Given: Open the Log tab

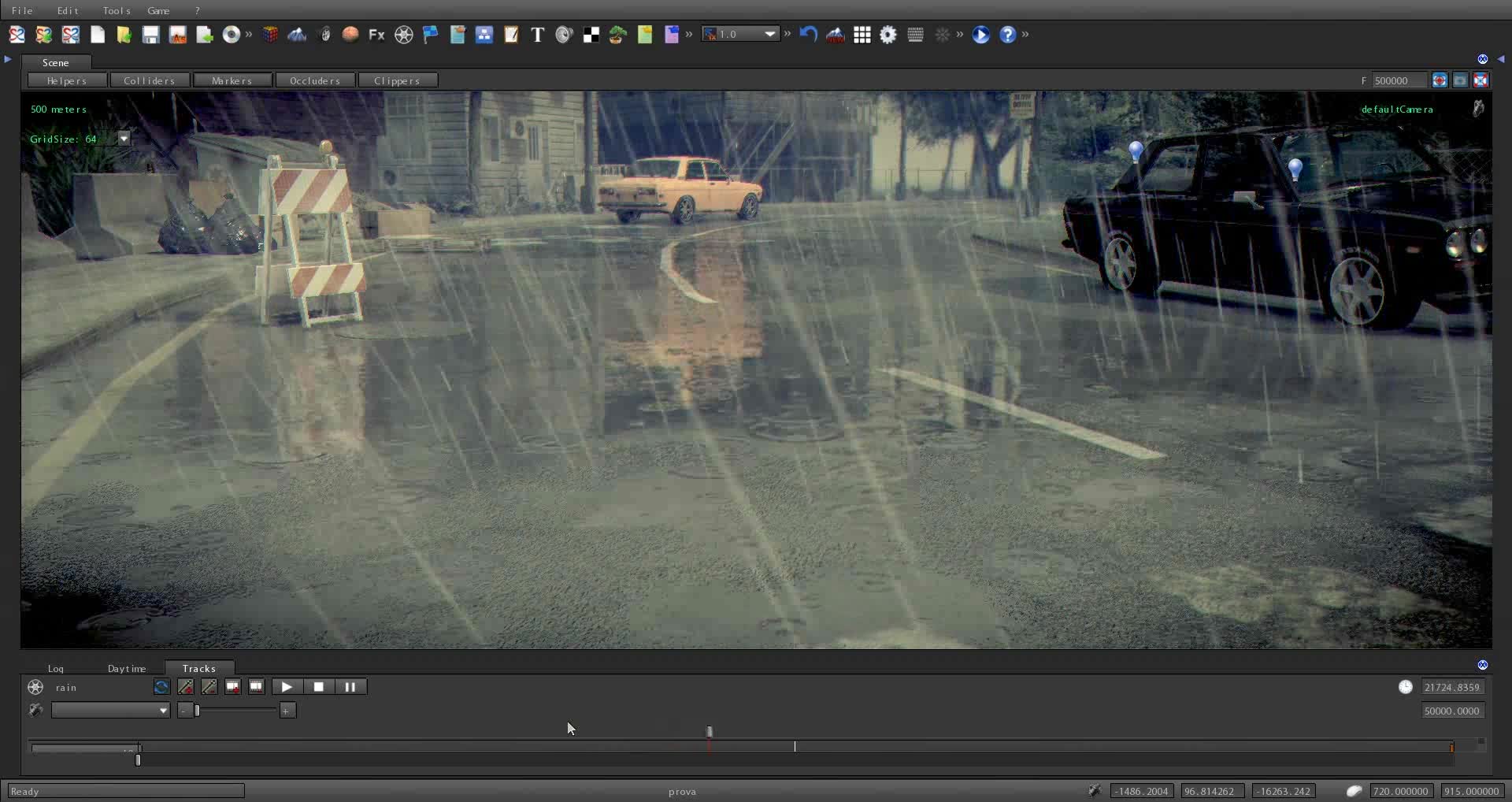Looking at the screenshot, I should pos(55,668).
